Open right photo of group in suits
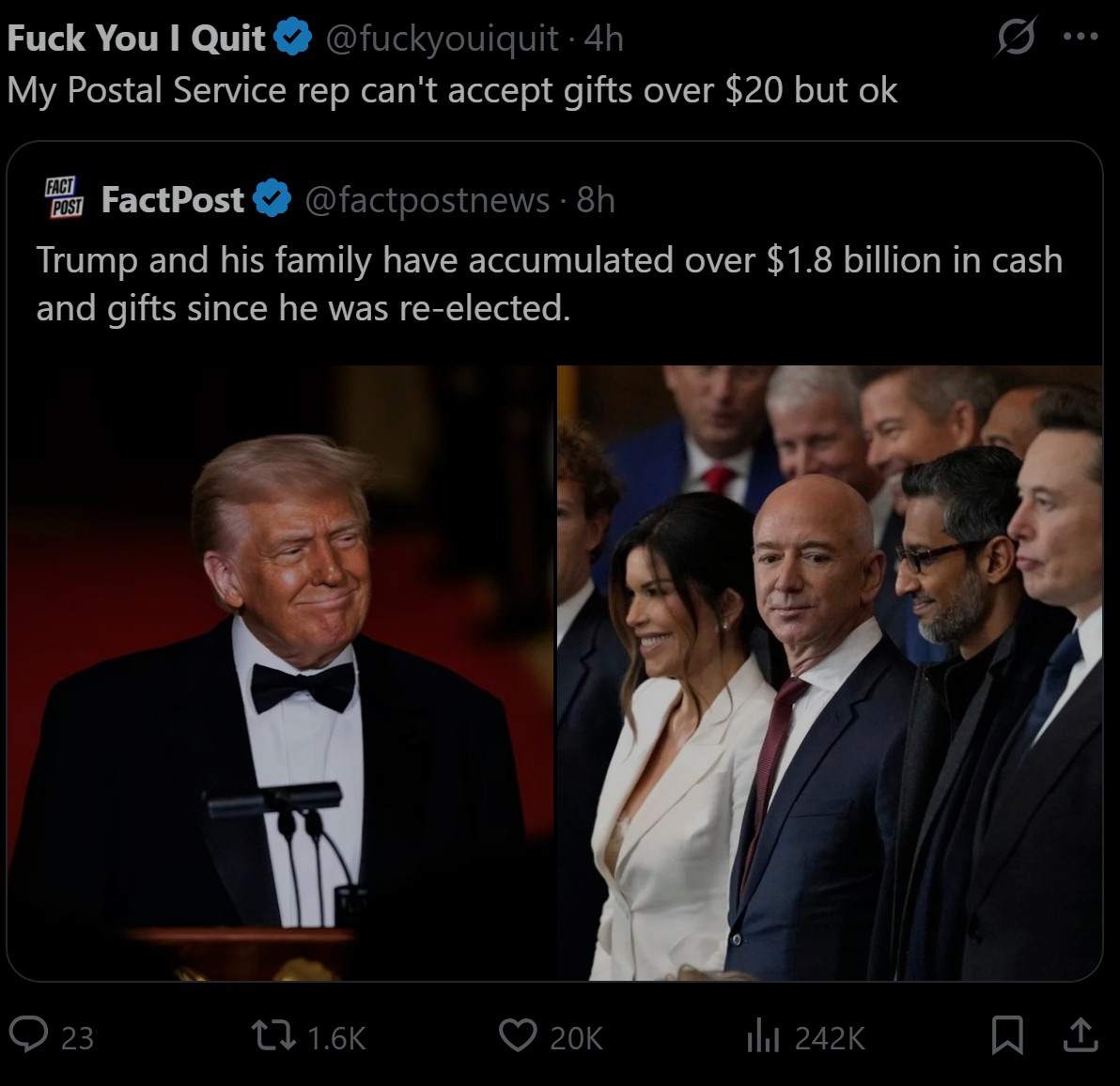 tap(829, 672)
